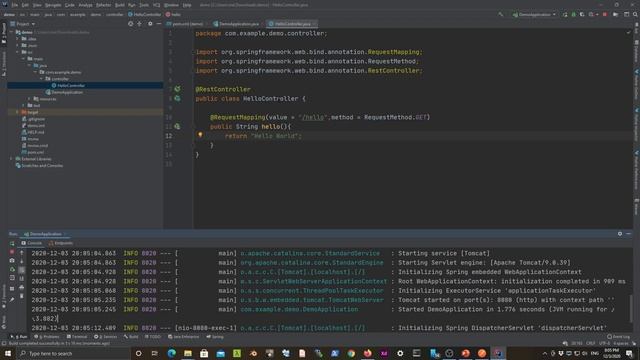Viewport: 640px width, 360px height.
Task: Click the yellow intention lightbulb
Action: click(x=200, y=135)
